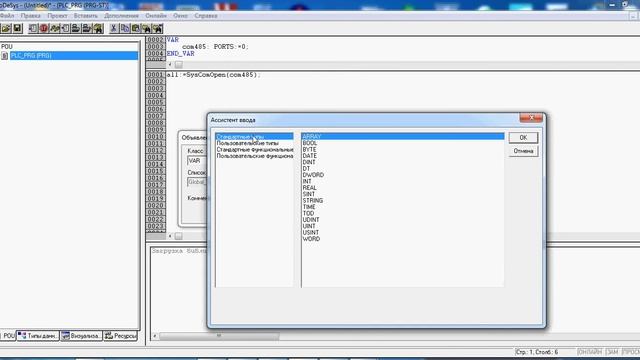Switch to the Визуализации tab
The width and height of the screenshot is (640, 360).
tap(81, 336)
